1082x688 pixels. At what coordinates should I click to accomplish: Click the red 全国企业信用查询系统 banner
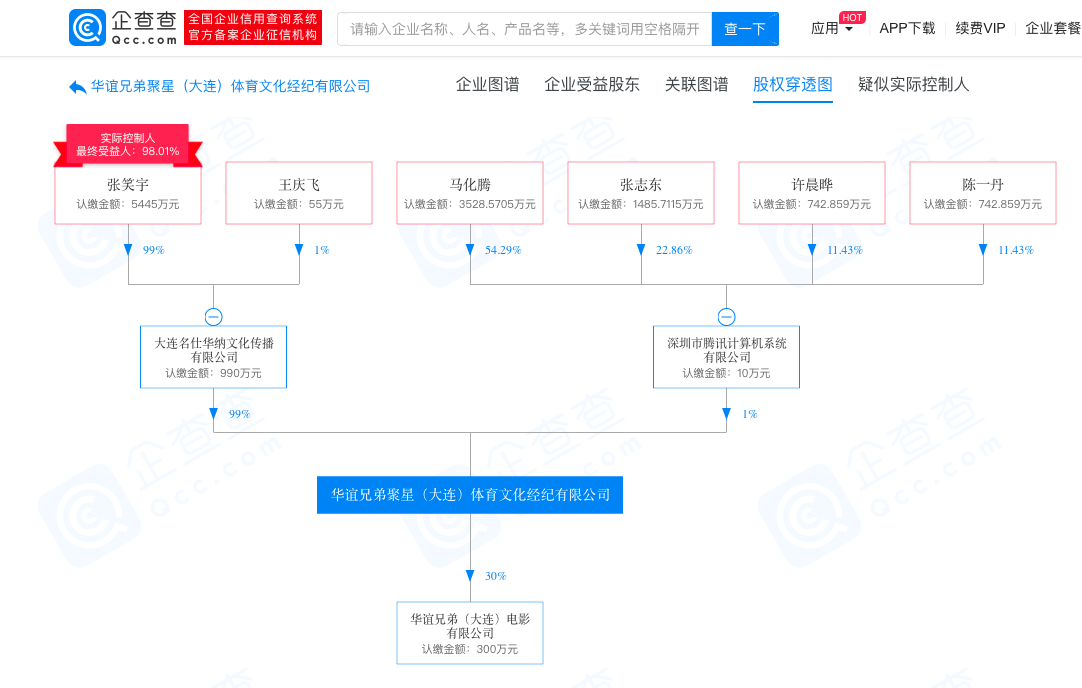click(253, 28)
